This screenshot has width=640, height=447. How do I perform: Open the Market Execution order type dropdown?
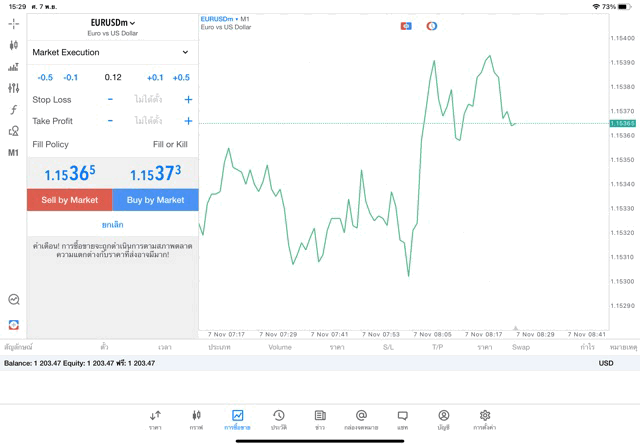[110, 52]
